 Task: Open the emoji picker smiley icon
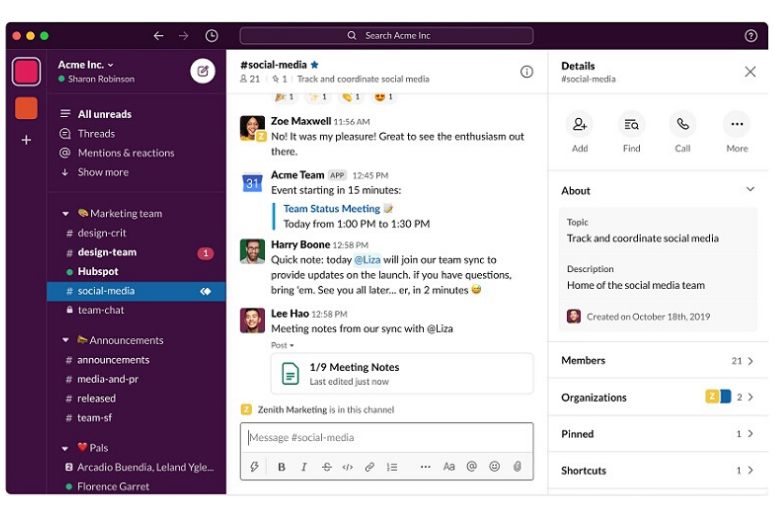pyautogui.click(x=494, y=466)
